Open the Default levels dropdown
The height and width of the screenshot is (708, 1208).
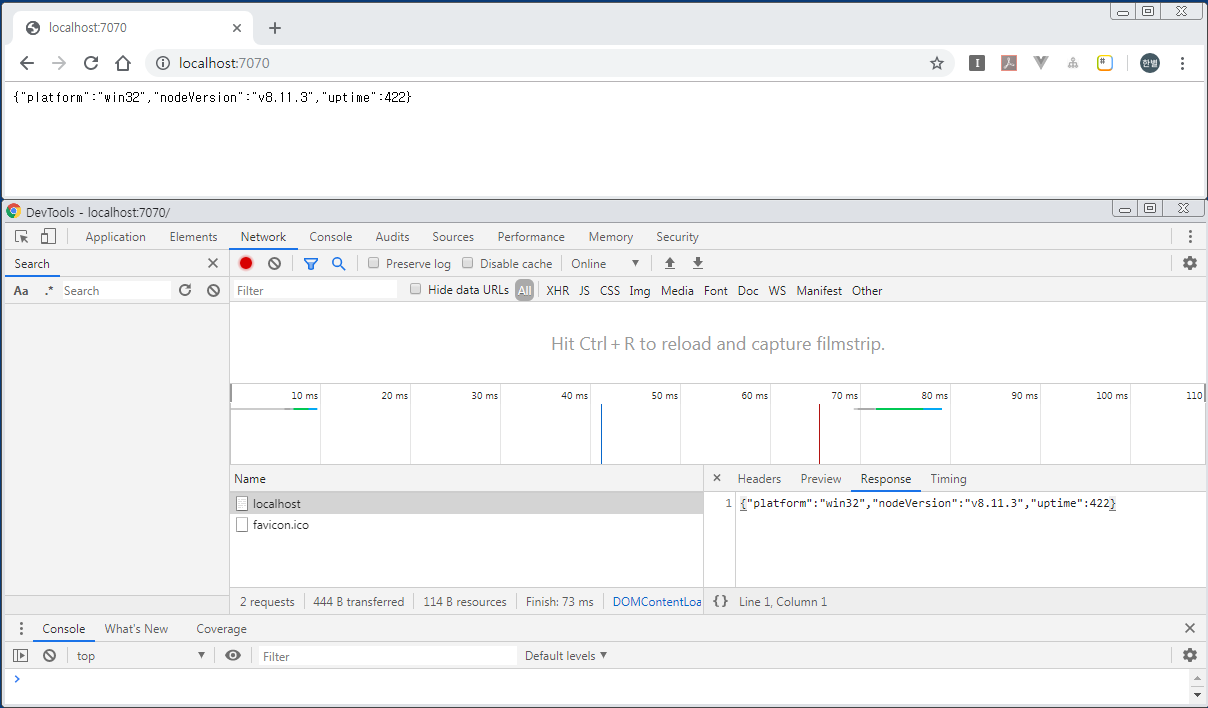click(x=566, y=656)
